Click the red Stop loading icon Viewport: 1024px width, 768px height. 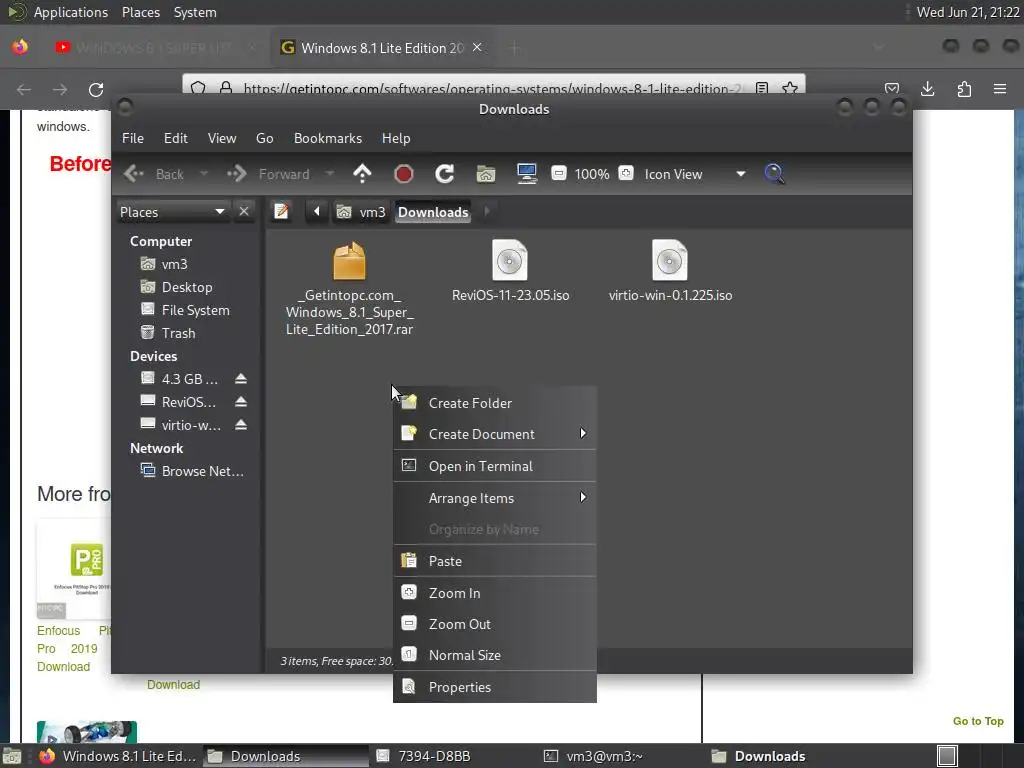click(404, 174)
